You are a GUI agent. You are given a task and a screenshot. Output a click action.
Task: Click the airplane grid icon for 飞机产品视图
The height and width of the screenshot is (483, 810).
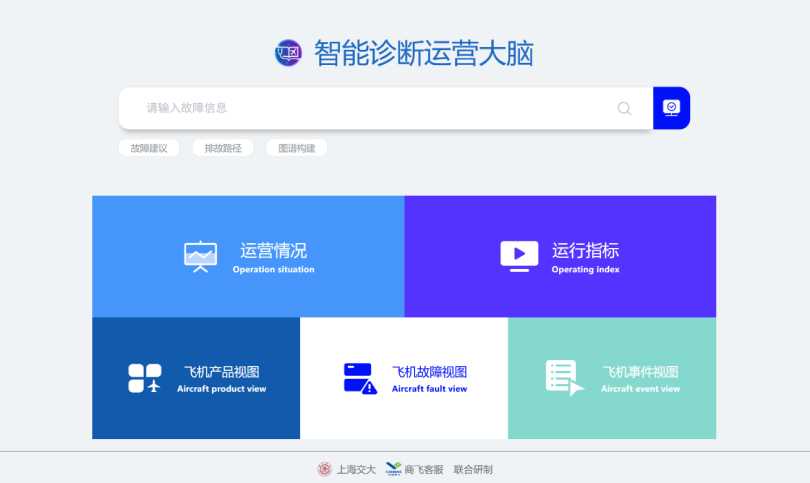[144, 378]
